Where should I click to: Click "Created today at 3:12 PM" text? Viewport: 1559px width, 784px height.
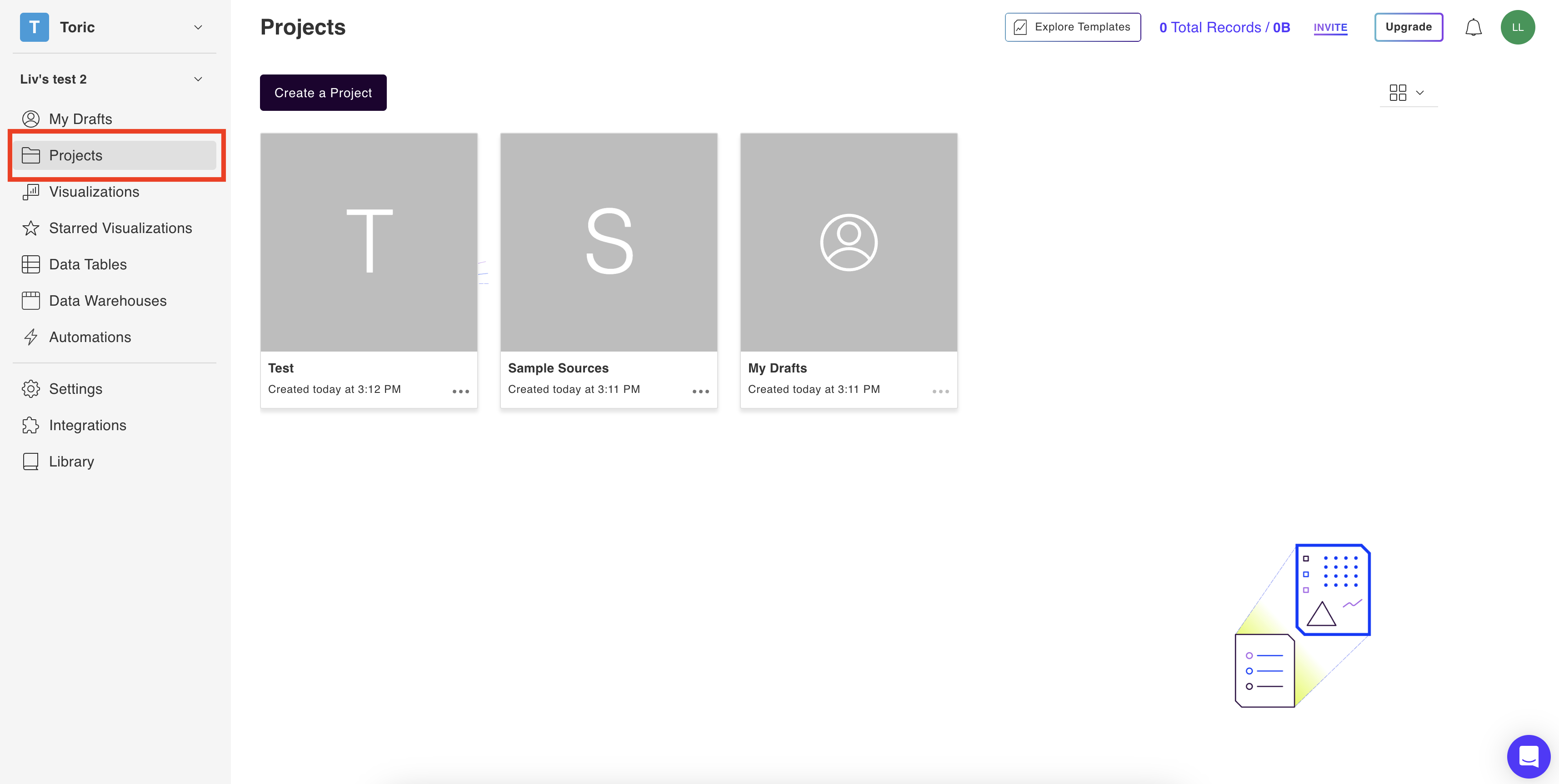pos(334,389)
